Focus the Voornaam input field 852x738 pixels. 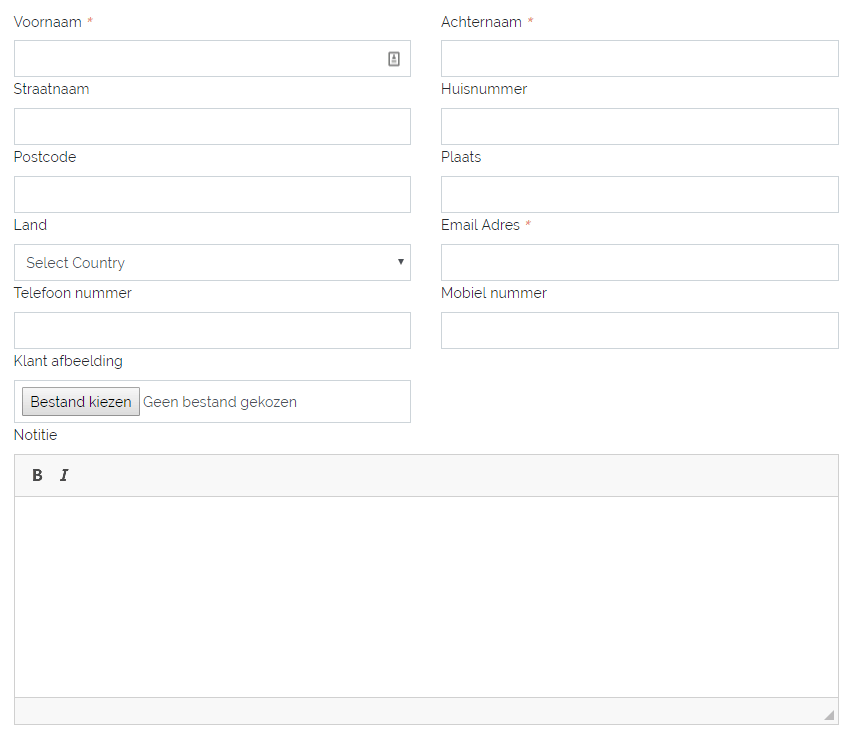[212, 59]
